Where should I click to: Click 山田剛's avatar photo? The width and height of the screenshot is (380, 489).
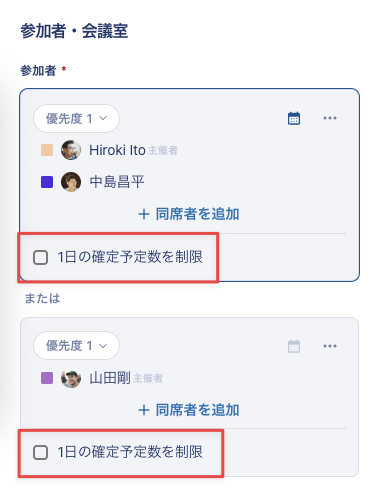click(x=71, y=378)
